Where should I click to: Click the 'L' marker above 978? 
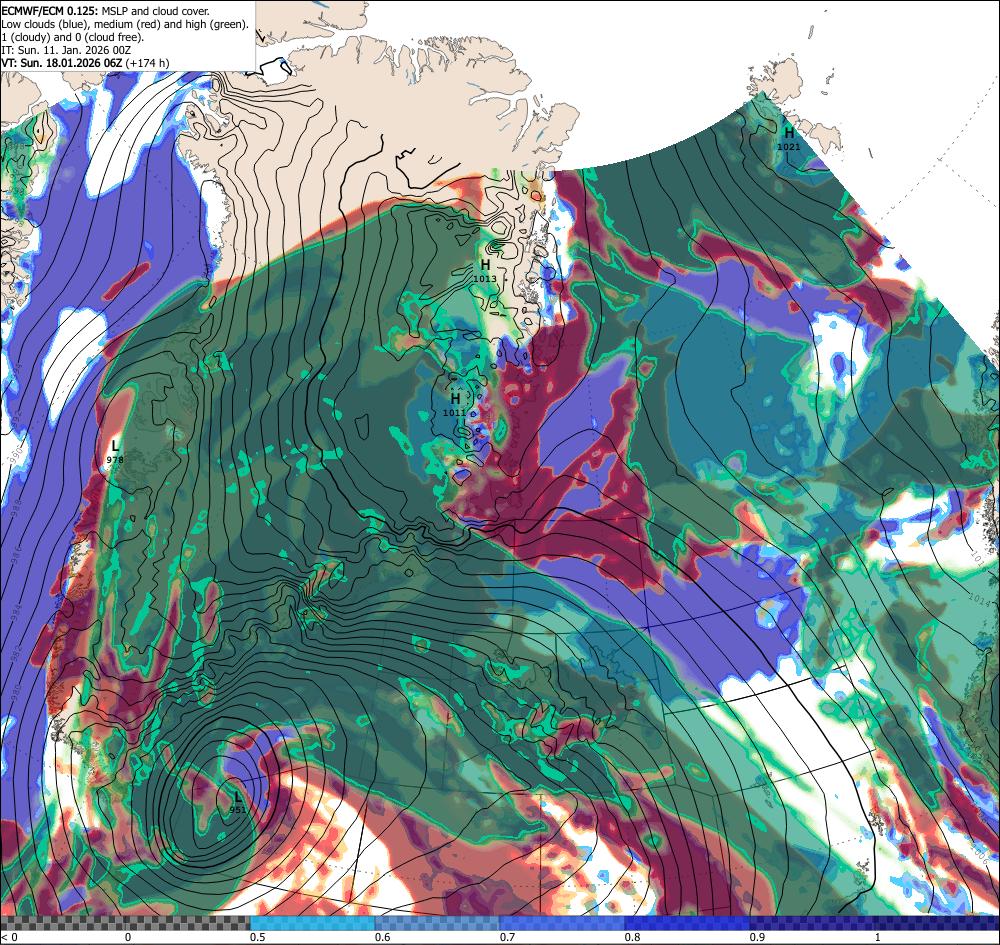click(115, 445)
